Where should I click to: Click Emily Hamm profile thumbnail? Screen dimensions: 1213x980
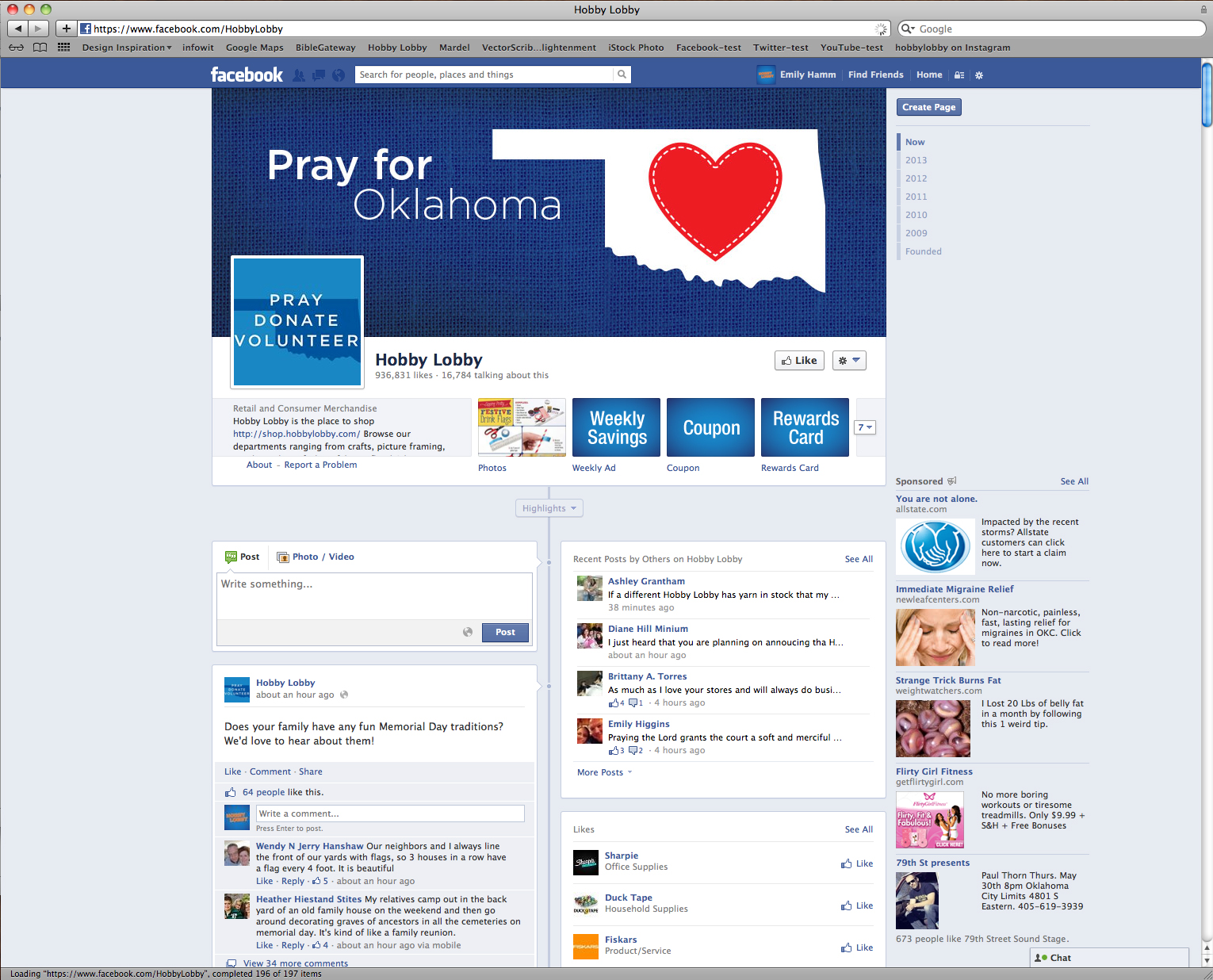coord(766,75)
